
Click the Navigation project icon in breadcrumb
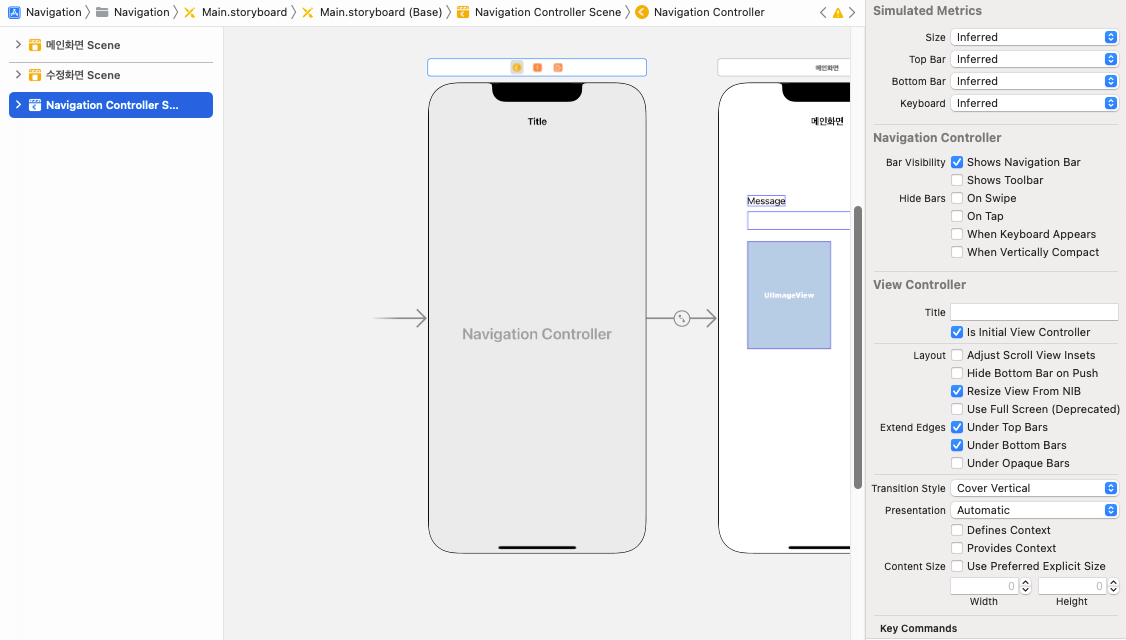[x=14, y=12]
